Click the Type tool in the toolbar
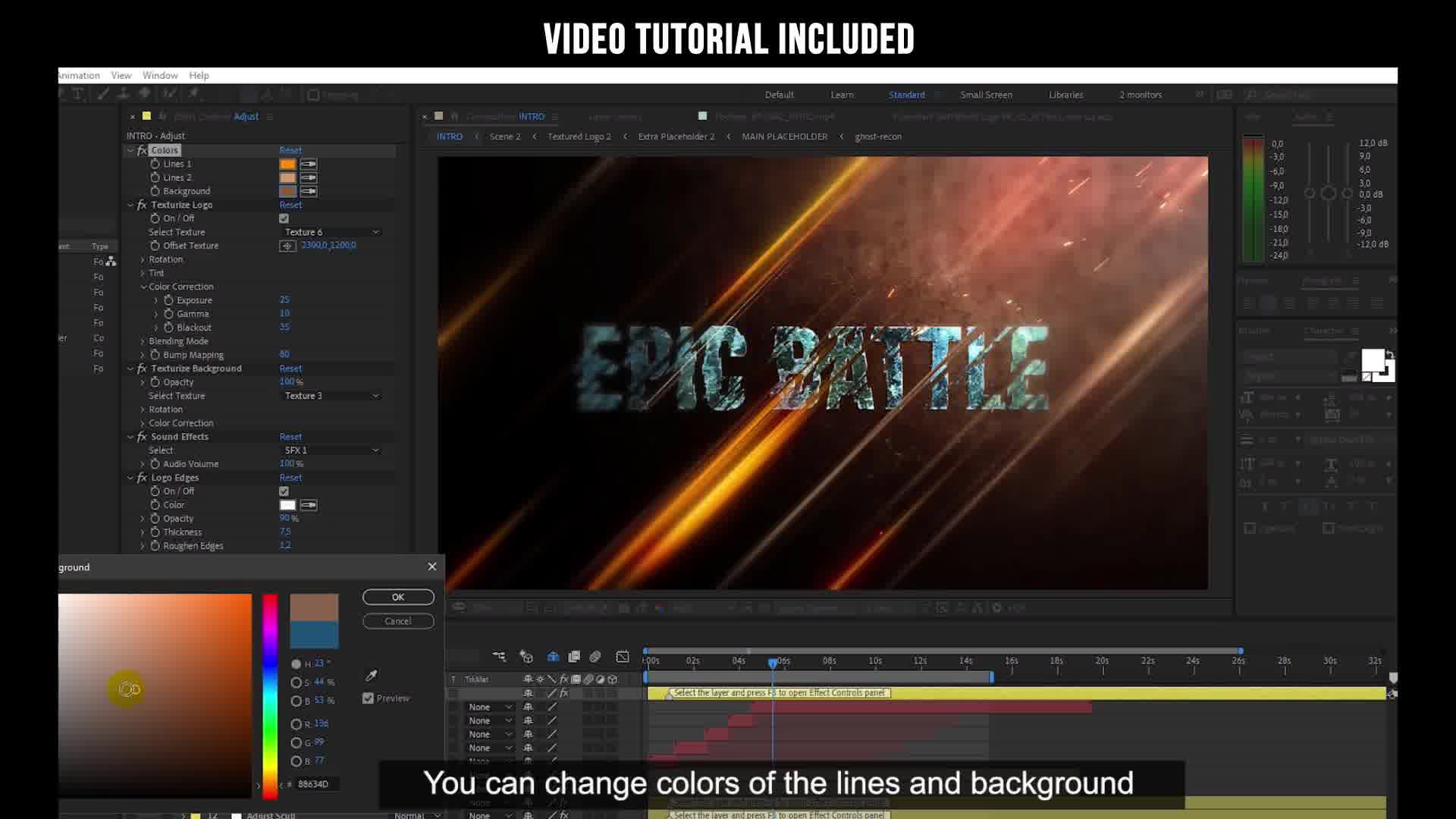 77,94
